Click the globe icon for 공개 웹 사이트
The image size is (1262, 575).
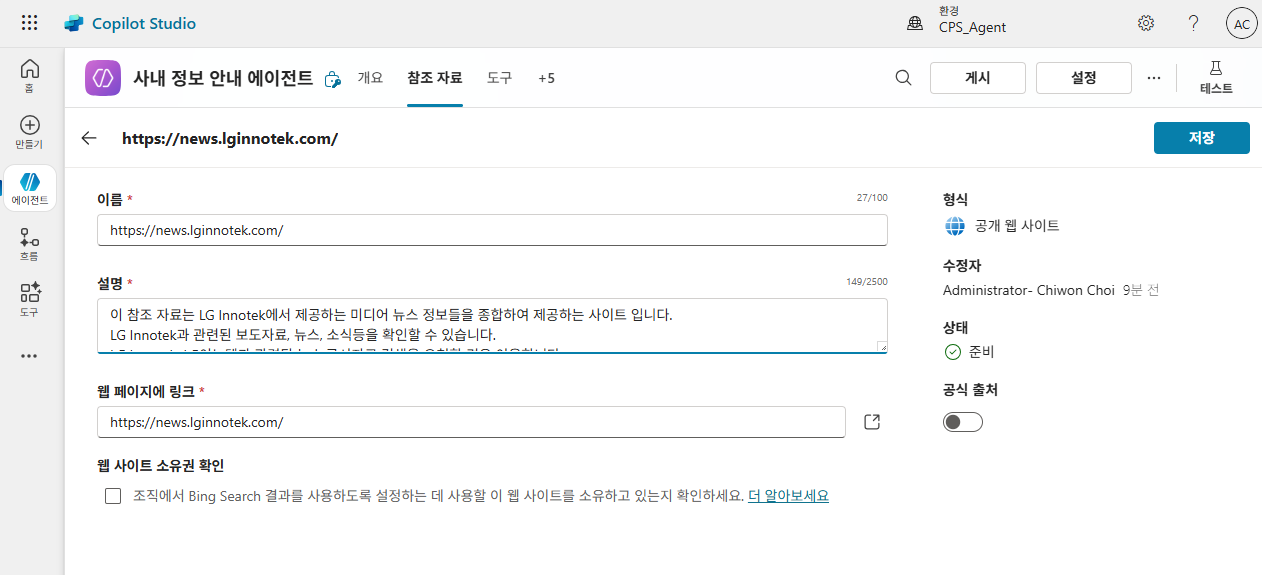pos(955,226)
